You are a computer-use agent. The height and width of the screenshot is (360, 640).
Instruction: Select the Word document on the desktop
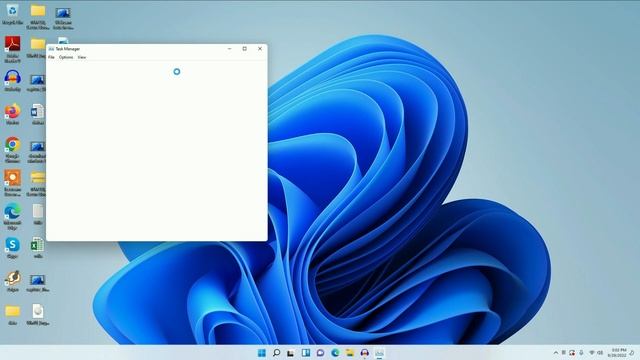coord(38,114)
